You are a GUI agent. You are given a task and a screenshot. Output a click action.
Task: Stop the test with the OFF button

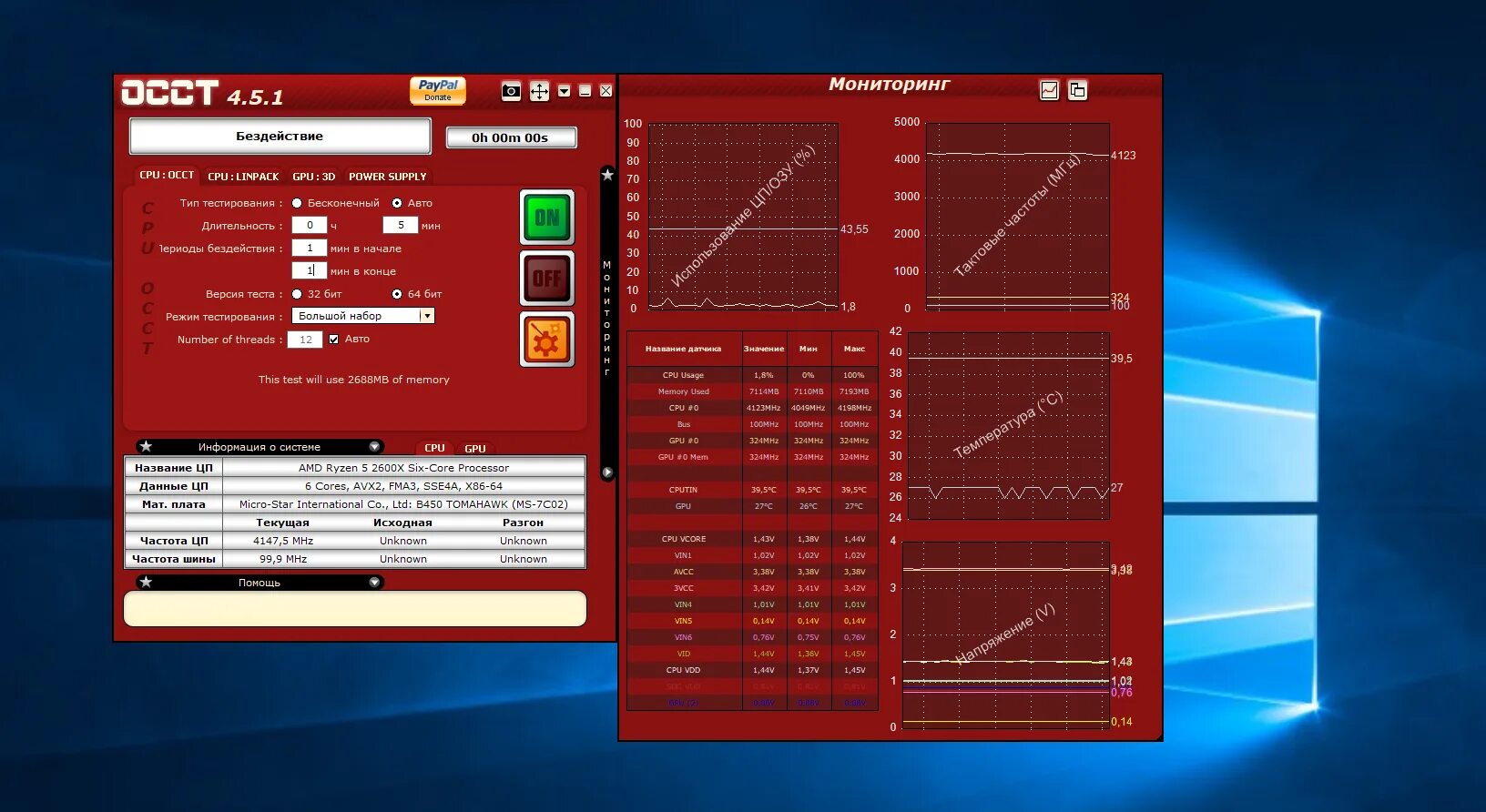547,278
